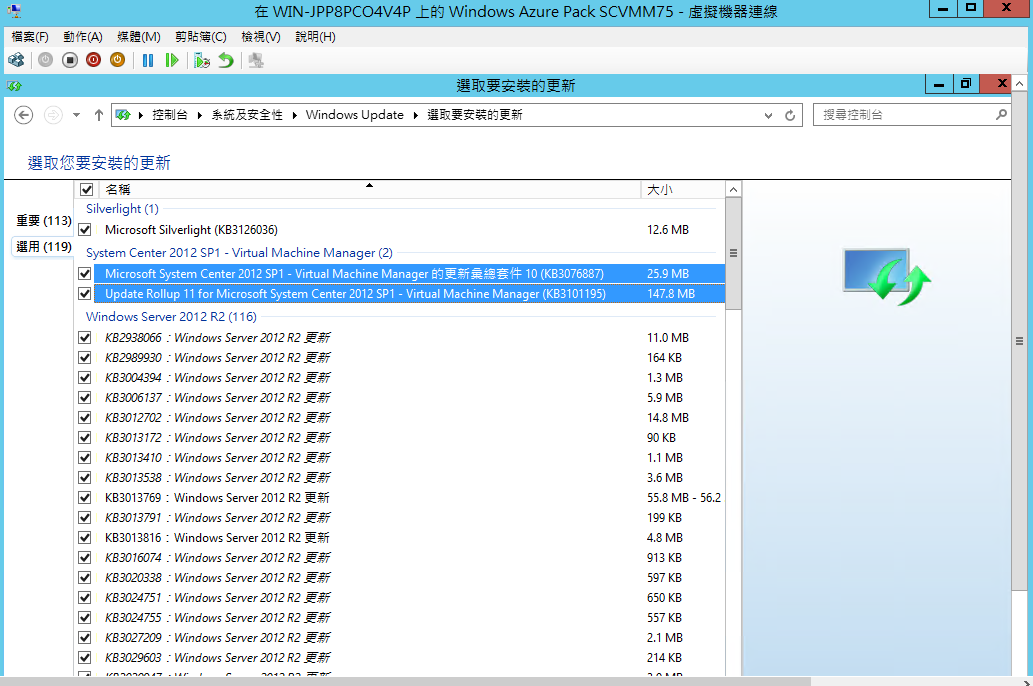Click the Enhanced session toolbar icon
1033x686 pixels.
(x=256, y=61)
